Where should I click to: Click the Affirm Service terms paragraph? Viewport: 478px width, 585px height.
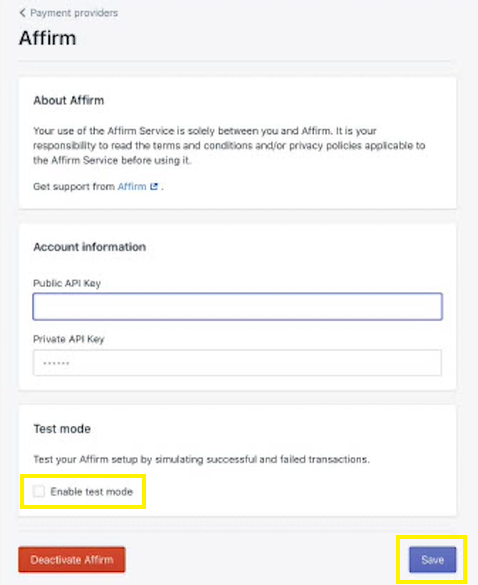[229, 146]
